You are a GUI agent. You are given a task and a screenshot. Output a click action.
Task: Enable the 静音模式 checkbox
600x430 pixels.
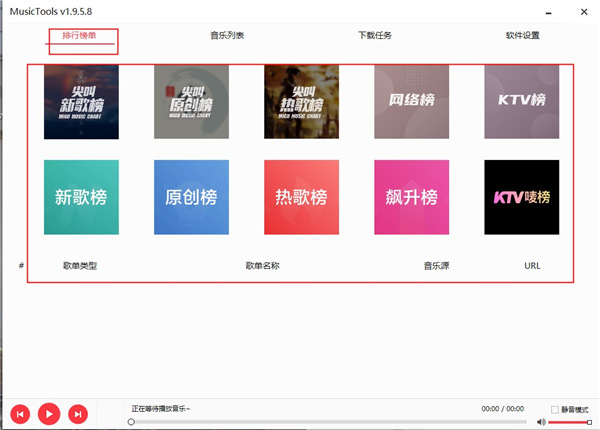coord(555,409)
